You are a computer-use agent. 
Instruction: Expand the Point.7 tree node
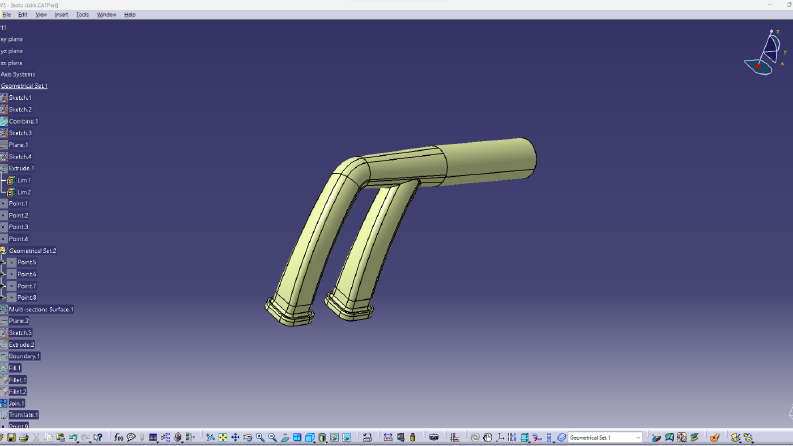click(x=2, y=286)
